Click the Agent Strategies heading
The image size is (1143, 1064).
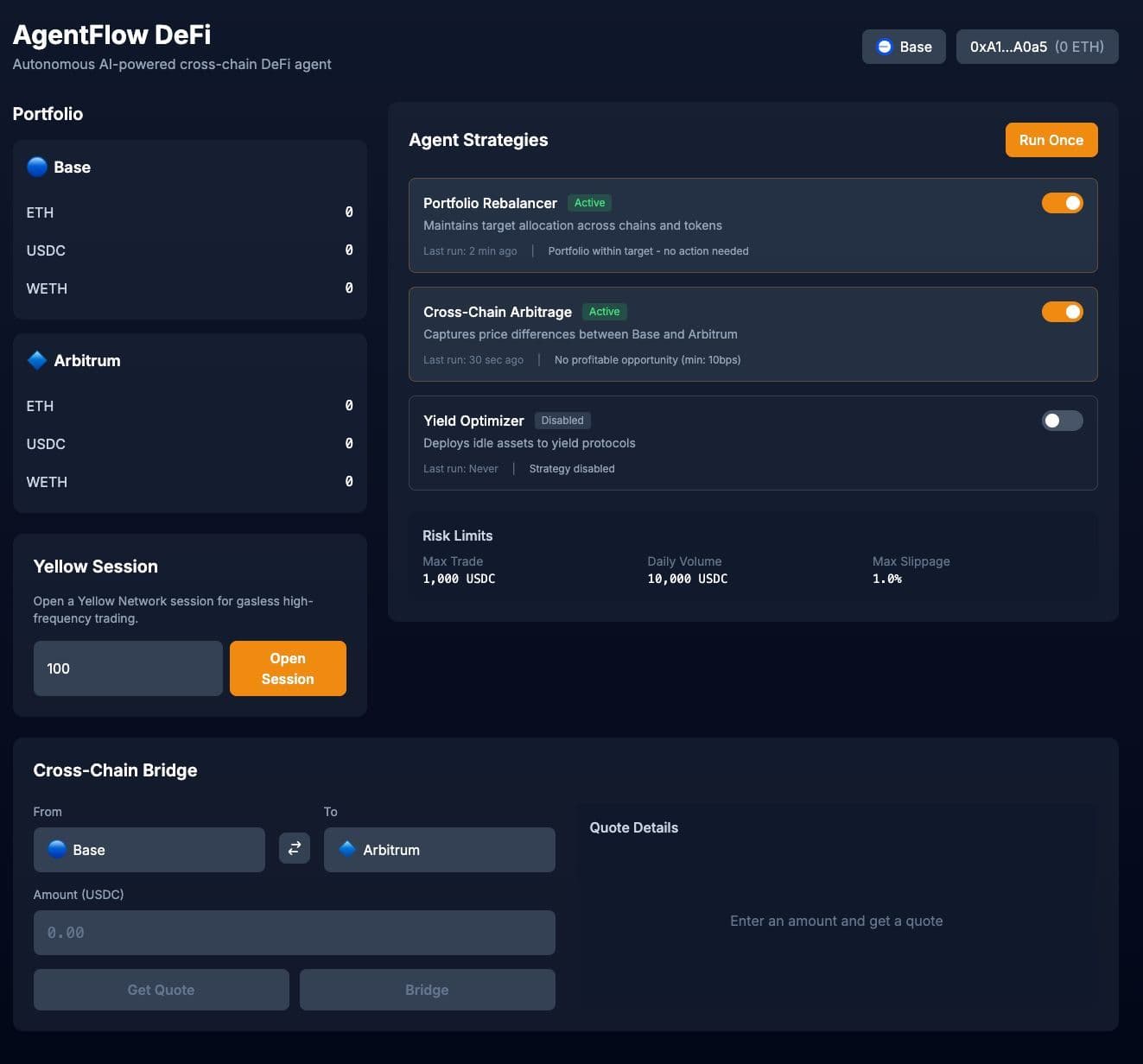click(x=479, y=140)
